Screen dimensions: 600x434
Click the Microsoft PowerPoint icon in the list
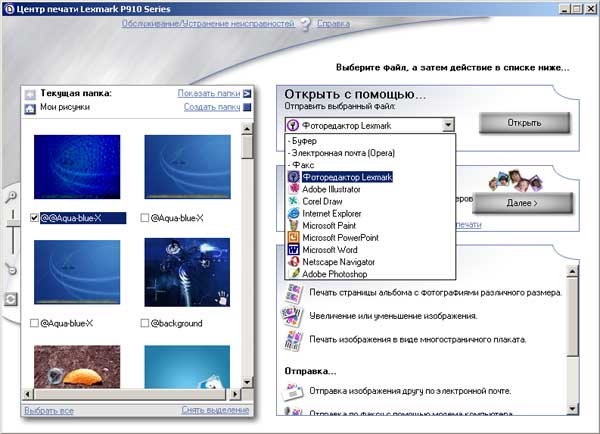point(293,237)
